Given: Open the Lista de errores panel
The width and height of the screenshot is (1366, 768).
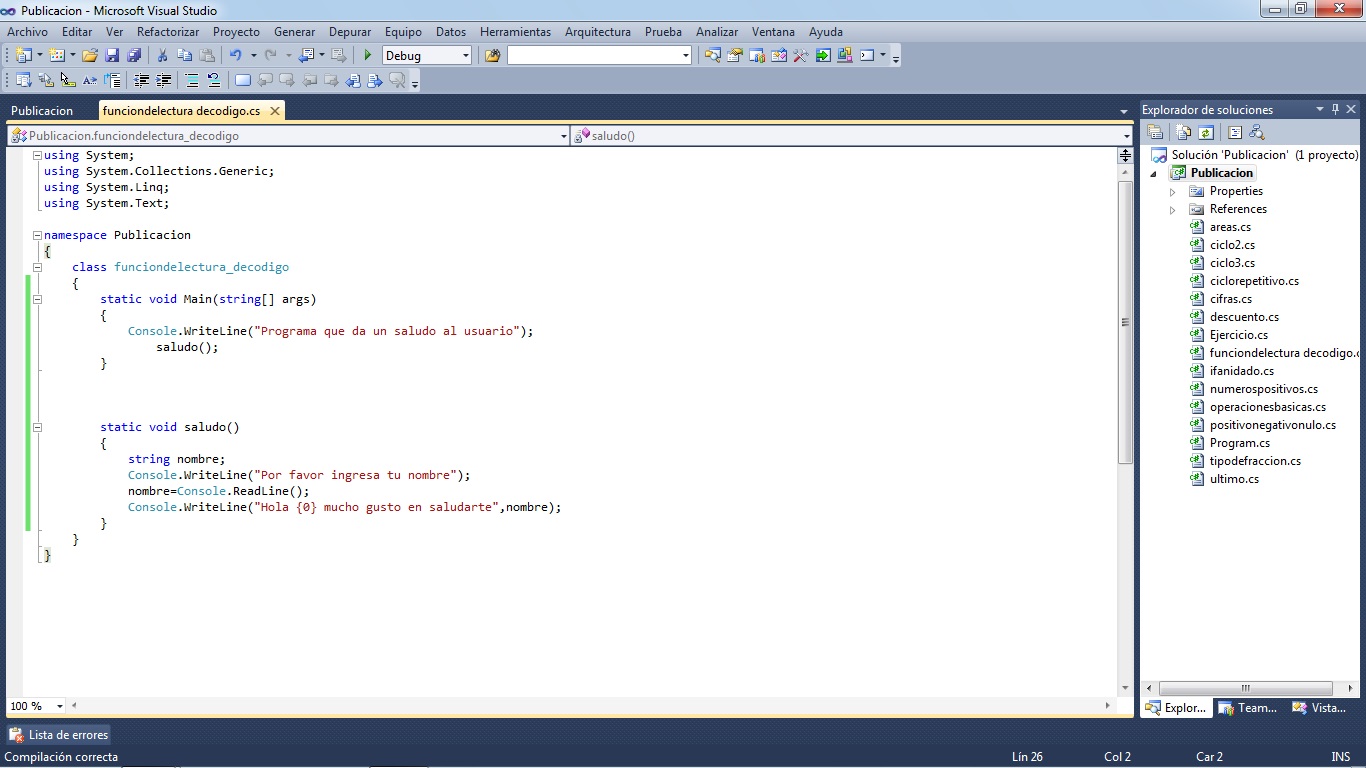Looking at the screenshot, I should 58,734.
